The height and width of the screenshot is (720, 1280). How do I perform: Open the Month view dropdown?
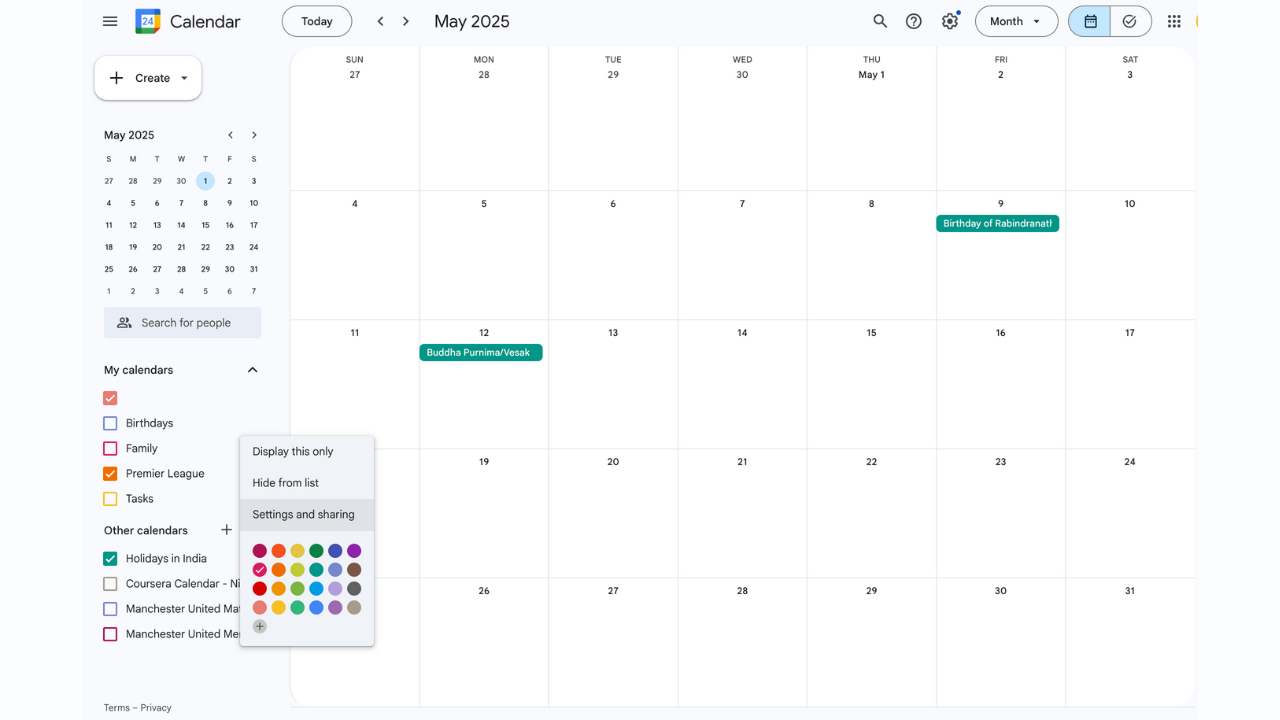[x=1016, y=21]
